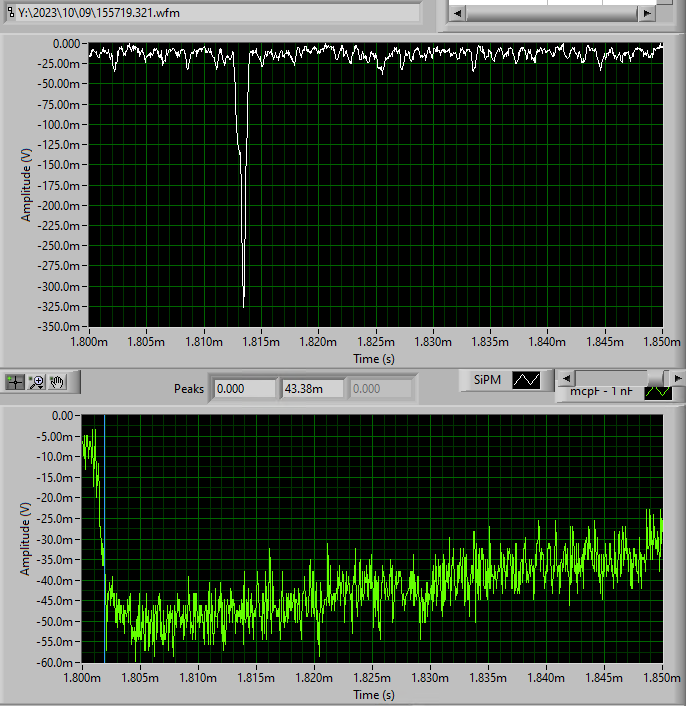This screenshot has width=686, height=706.
Task: Click the 1.820m tick on lower time axis
Action: coord(314,678)
